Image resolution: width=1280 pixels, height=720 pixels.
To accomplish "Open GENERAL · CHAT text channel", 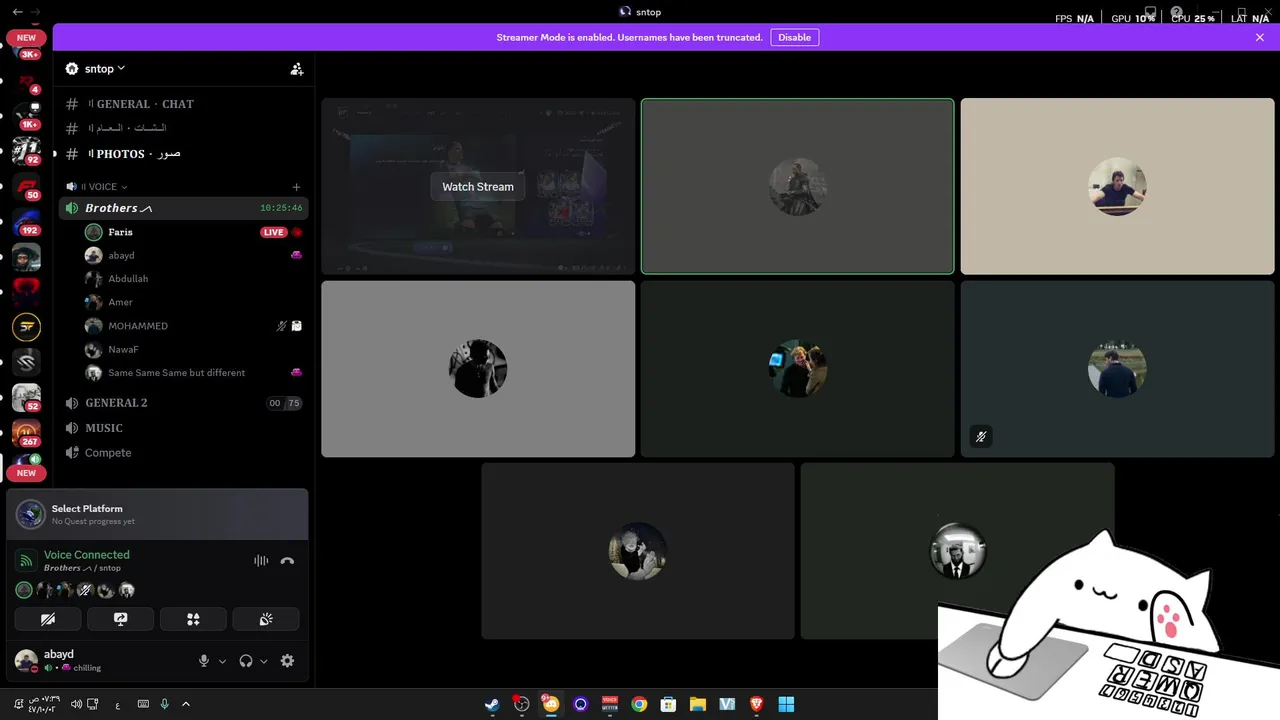I will pos(183,104).
